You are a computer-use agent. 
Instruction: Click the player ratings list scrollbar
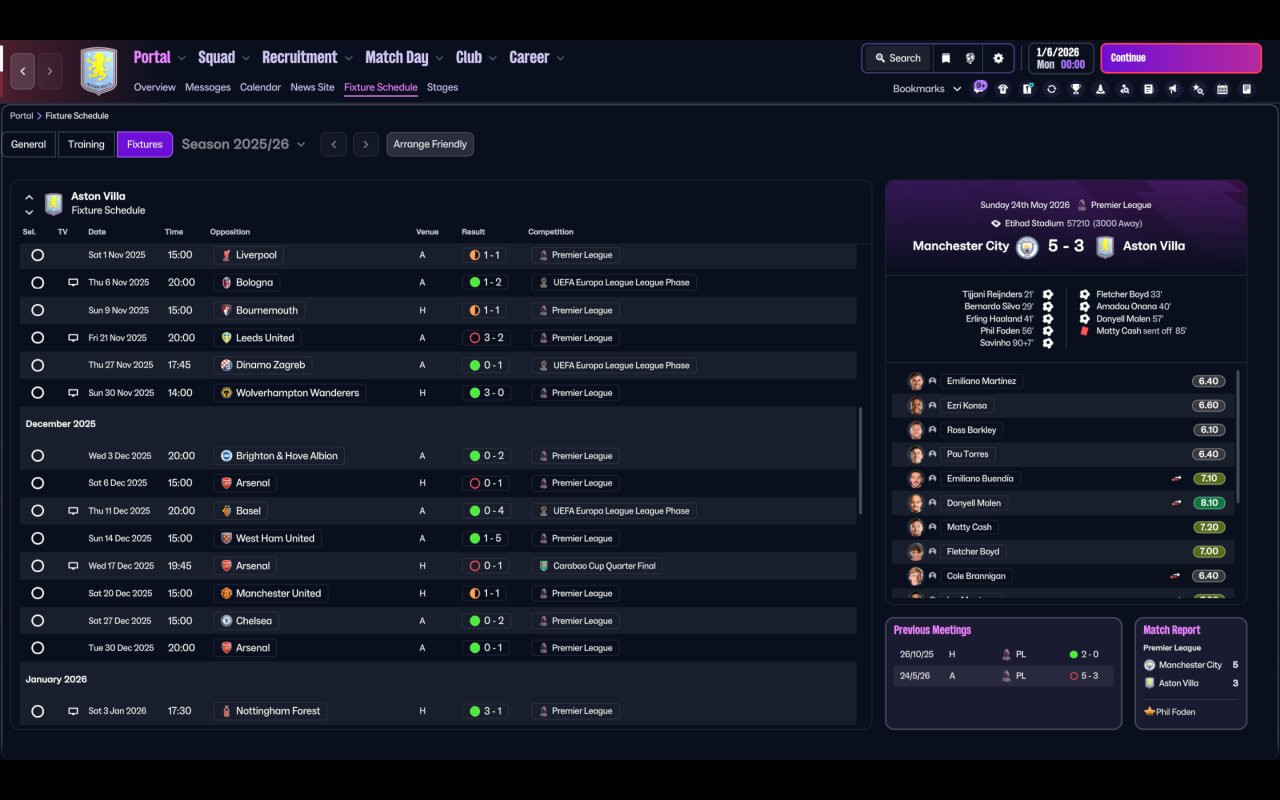pos(1238,437)
